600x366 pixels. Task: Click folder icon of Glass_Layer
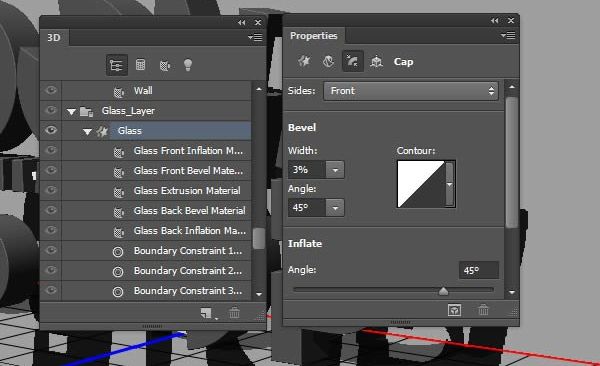(86, 112)
